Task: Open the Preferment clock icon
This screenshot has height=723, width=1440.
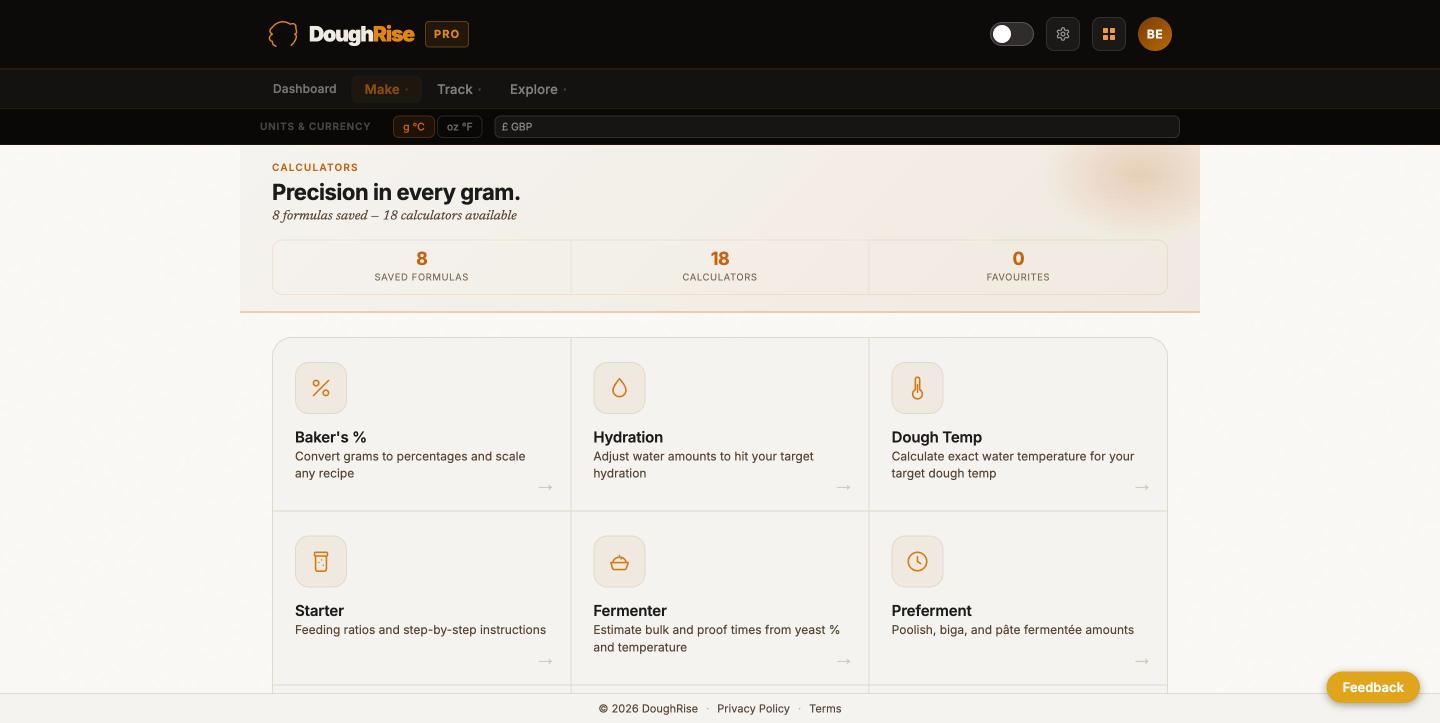Action: tap(917, 561)
